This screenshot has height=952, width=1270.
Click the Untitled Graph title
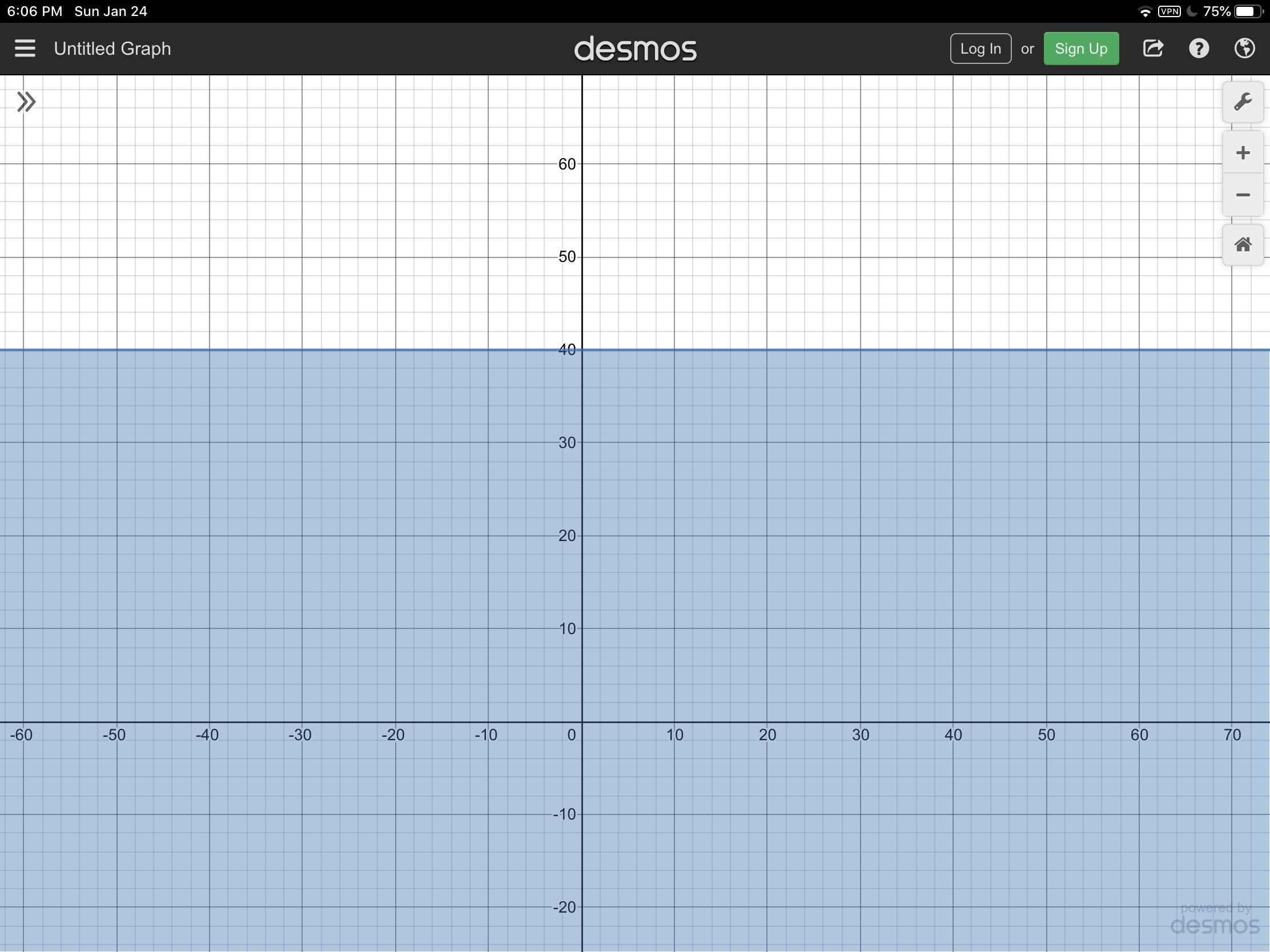click(x=112, y=48)
